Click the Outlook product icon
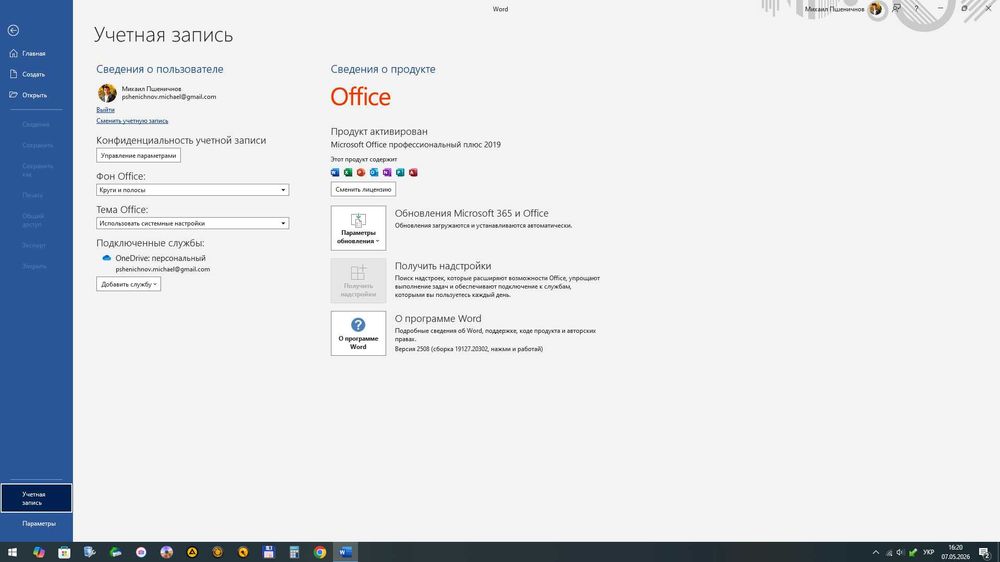The height and width of the screenshot is (562, 1000). 374,172
